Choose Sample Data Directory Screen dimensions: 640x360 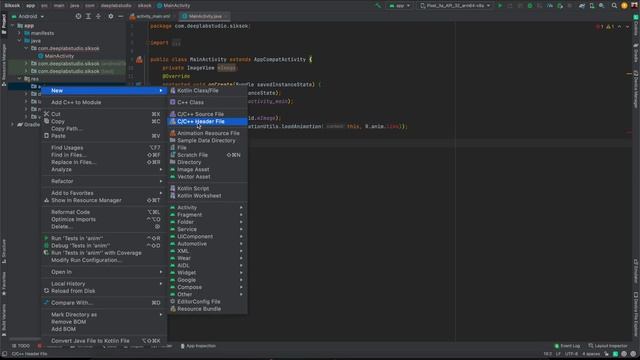pos(207,141)
